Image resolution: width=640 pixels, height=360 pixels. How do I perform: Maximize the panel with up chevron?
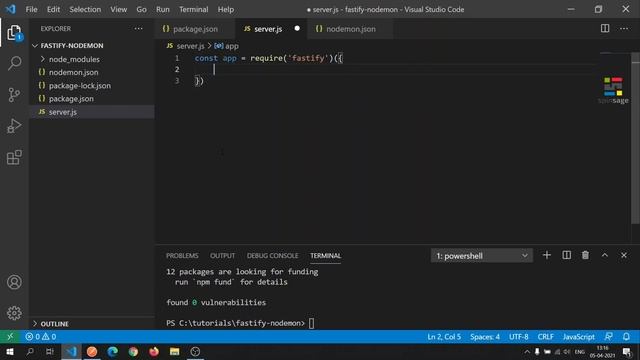pyautogui.click(x=604, y=256)
